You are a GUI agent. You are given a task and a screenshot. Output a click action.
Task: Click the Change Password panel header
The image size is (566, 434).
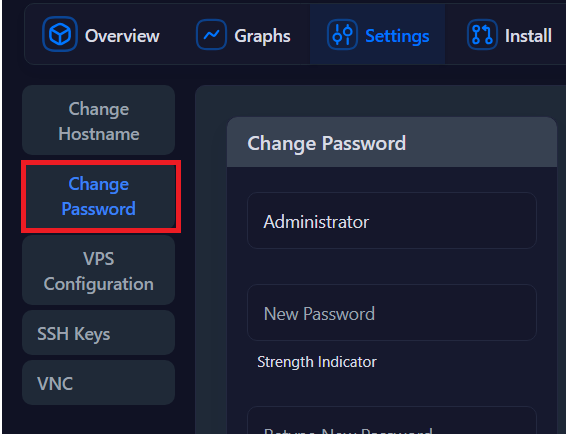392,142
